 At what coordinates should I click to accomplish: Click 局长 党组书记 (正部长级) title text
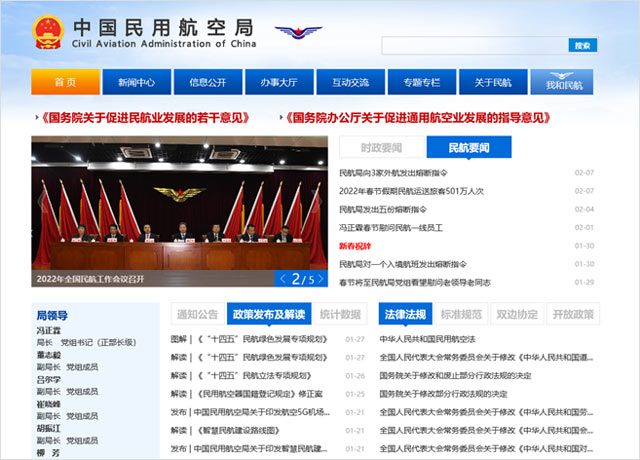point(87,342)
